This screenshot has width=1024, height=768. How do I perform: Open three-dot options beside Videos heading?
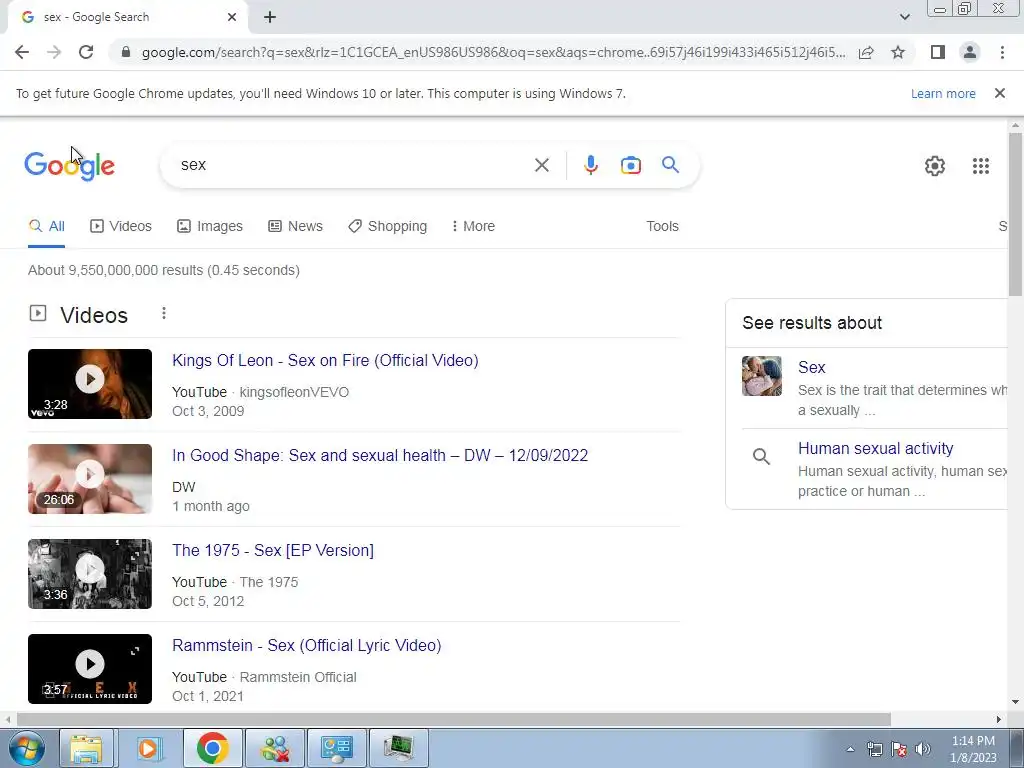point(164,313)
